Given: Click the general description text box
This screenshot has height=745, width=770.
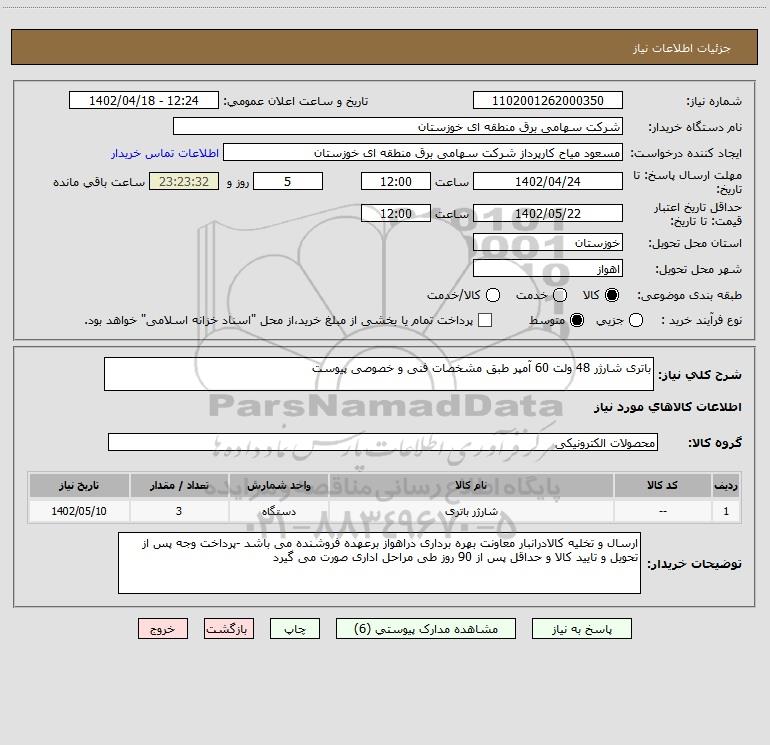Looking at the screenshot, I should tap(379, 374).
